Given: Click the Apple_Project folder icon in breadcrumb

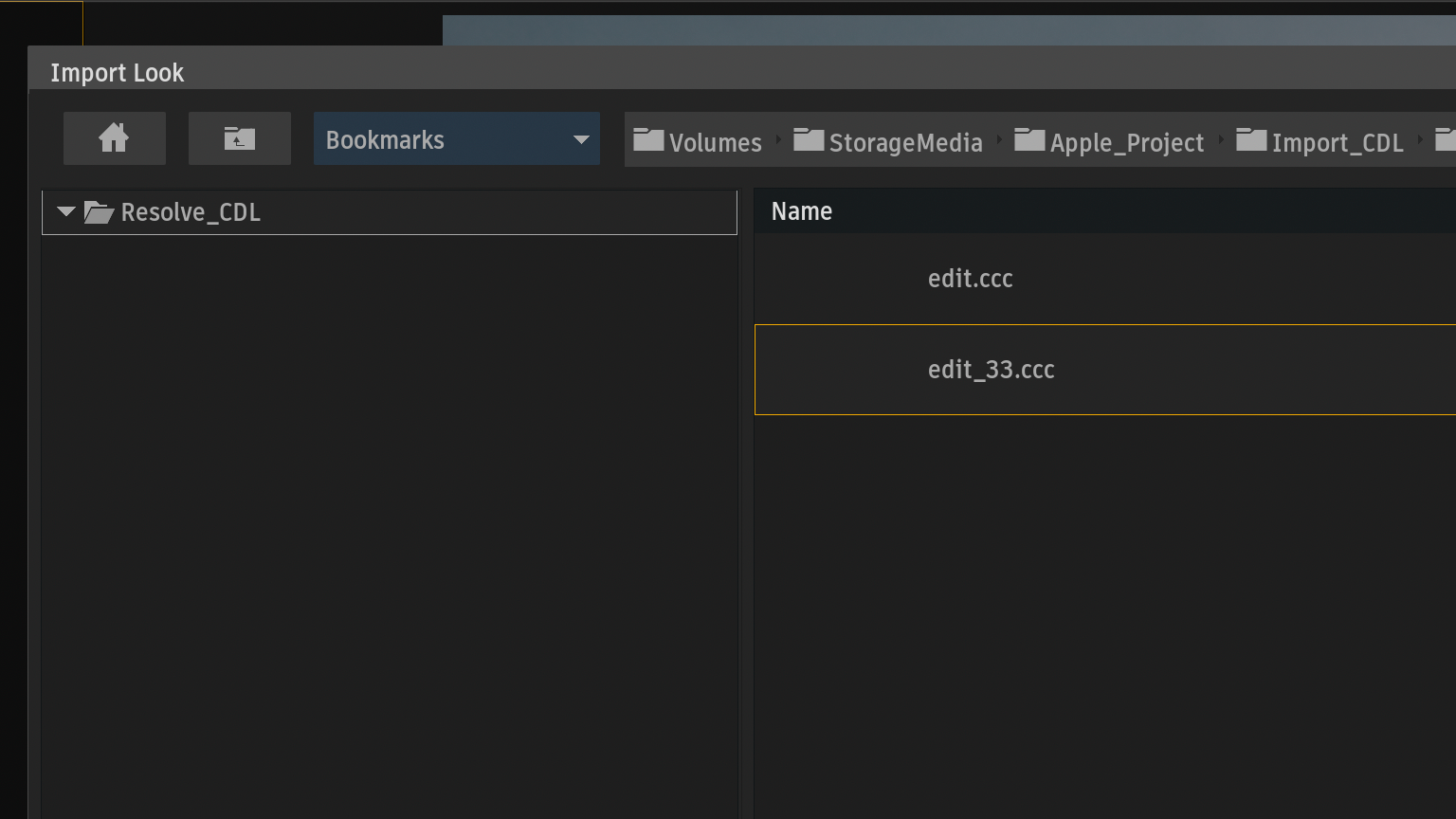Looking at the screenshot, I should coord(1029,140).
